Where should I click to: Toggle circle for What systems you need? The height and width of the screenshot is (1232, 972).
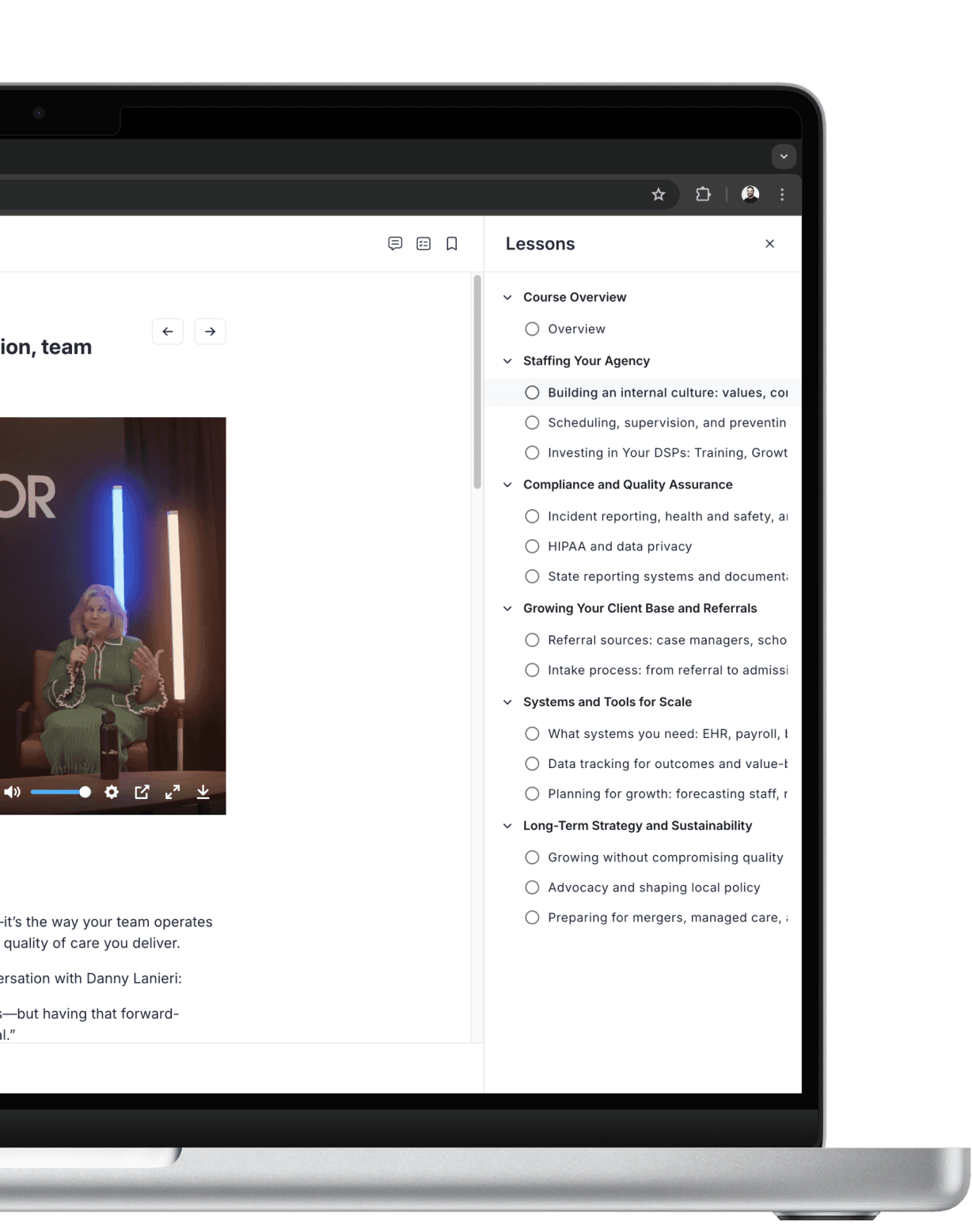532,734
